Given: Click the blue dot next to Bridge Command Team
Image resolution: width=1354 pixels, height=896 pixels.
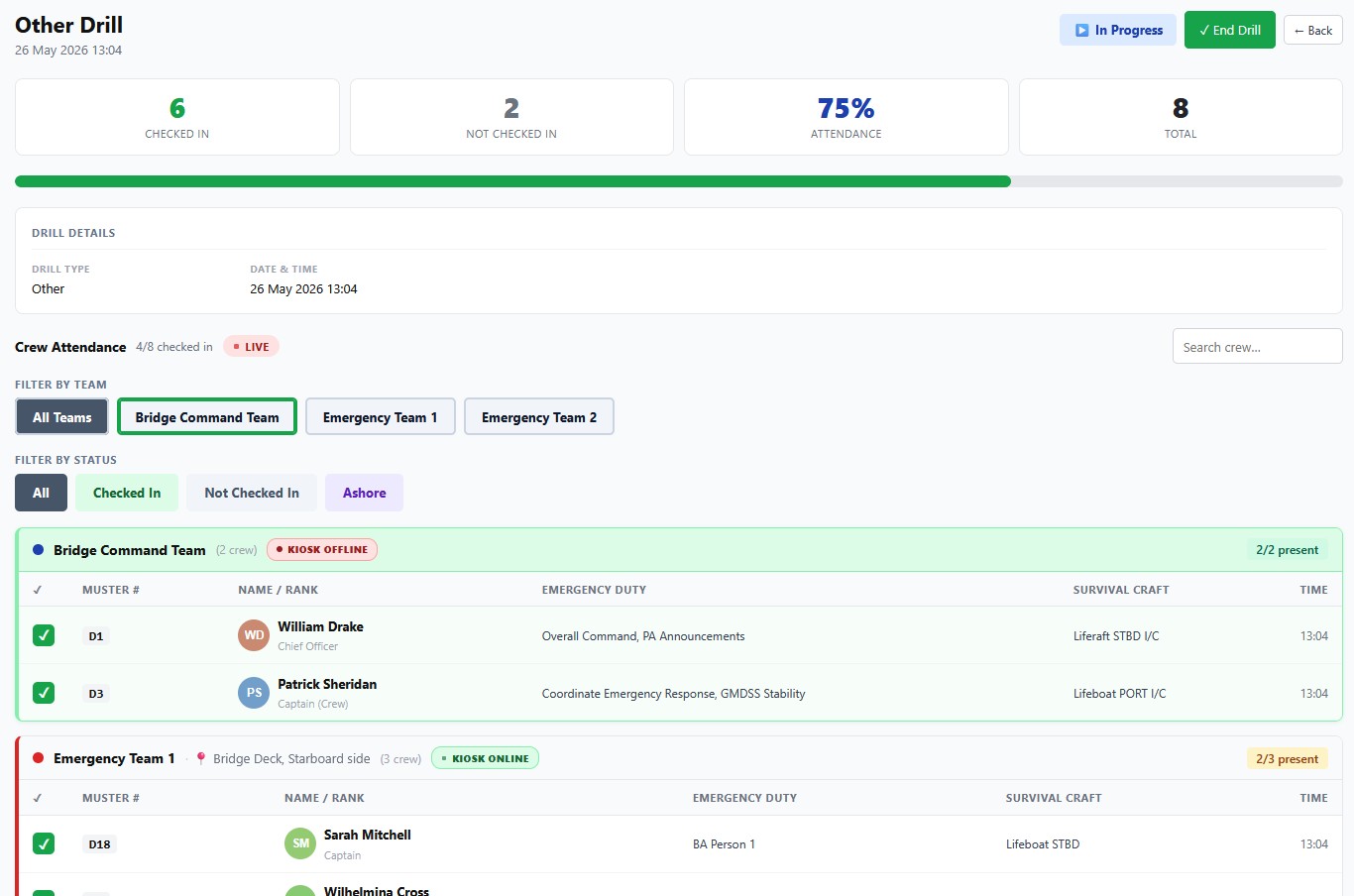Looking at the screenshot, I should click(x=38, y=550).
